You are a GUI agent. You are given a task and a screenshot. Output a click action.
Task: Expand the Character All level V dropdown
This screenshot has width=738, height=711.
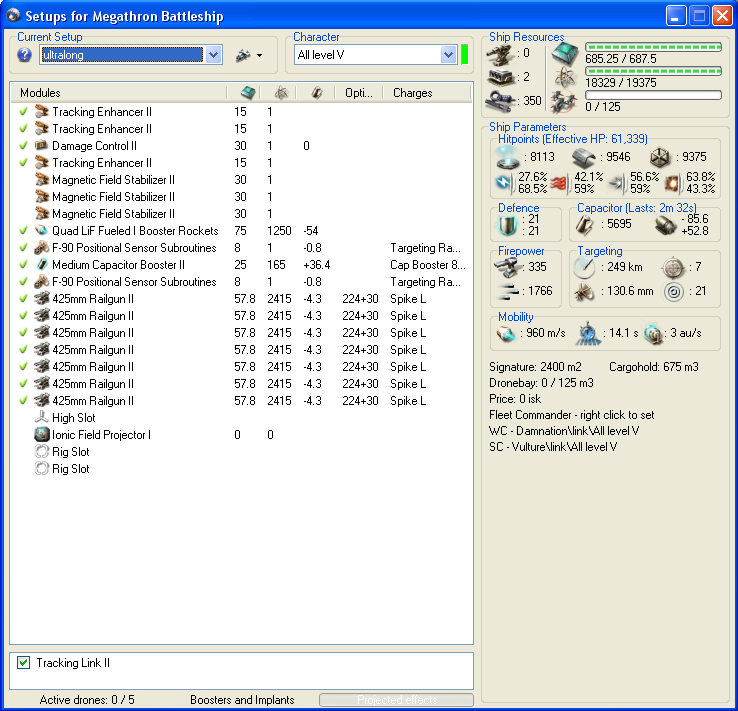[448, 55]
